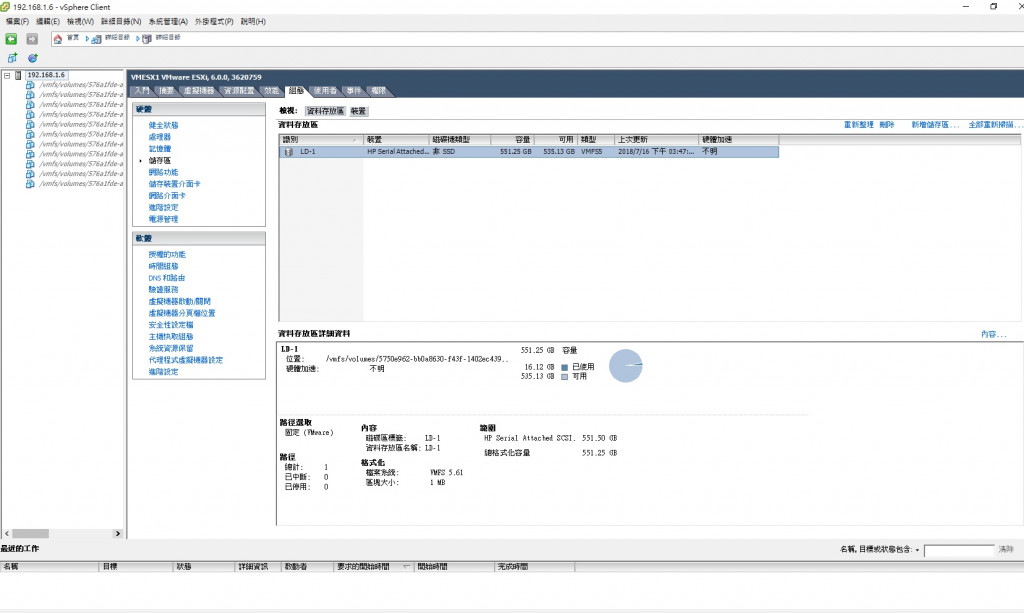Image resolution: width=1024 pixels, height=613 pixels.
Task: Open 主機快取組態 settings
Action: pyautogui.click(x=171, y=337)
